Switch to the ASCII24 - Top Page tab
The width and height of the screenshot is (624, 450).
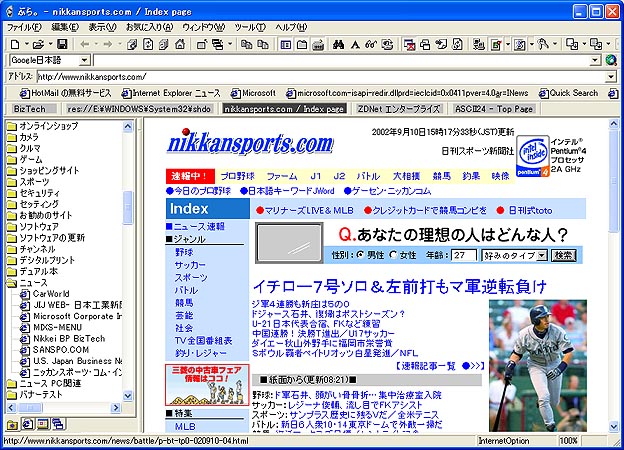tap(494, 109)
